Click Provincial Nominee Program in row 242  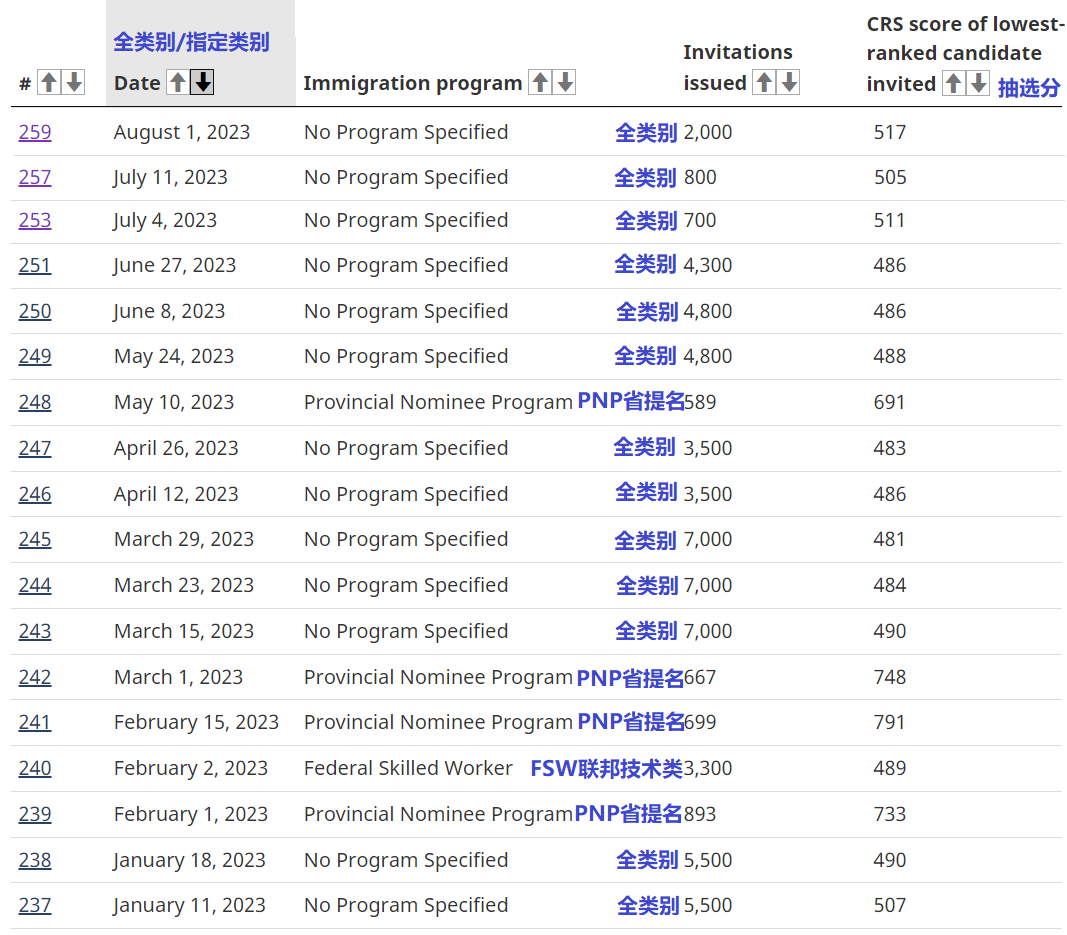tap(438, 678)
